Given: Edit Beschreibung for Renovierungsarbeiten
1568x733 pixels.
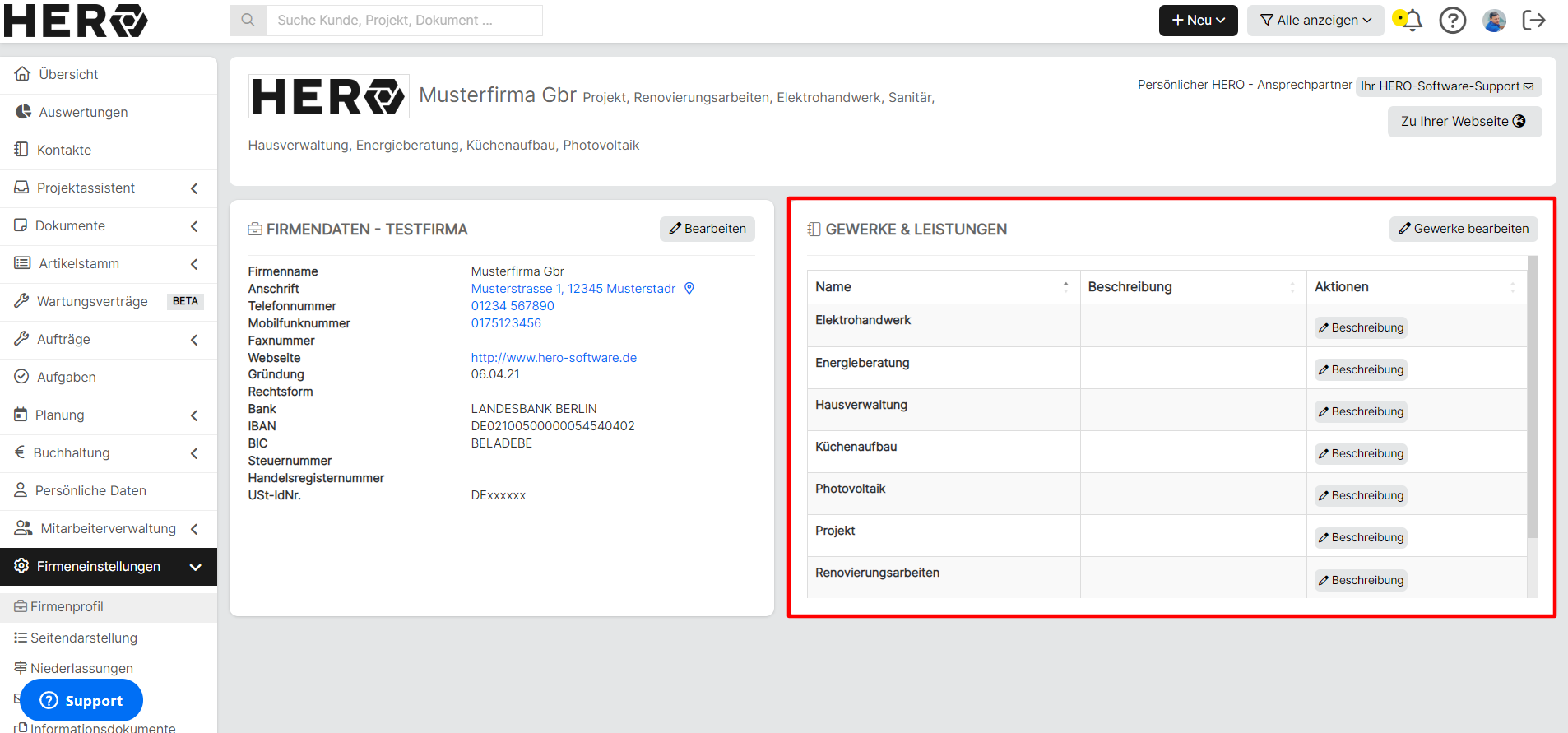Looking at the screenshot, I should pyautogui.click(x=1361, y=580).
